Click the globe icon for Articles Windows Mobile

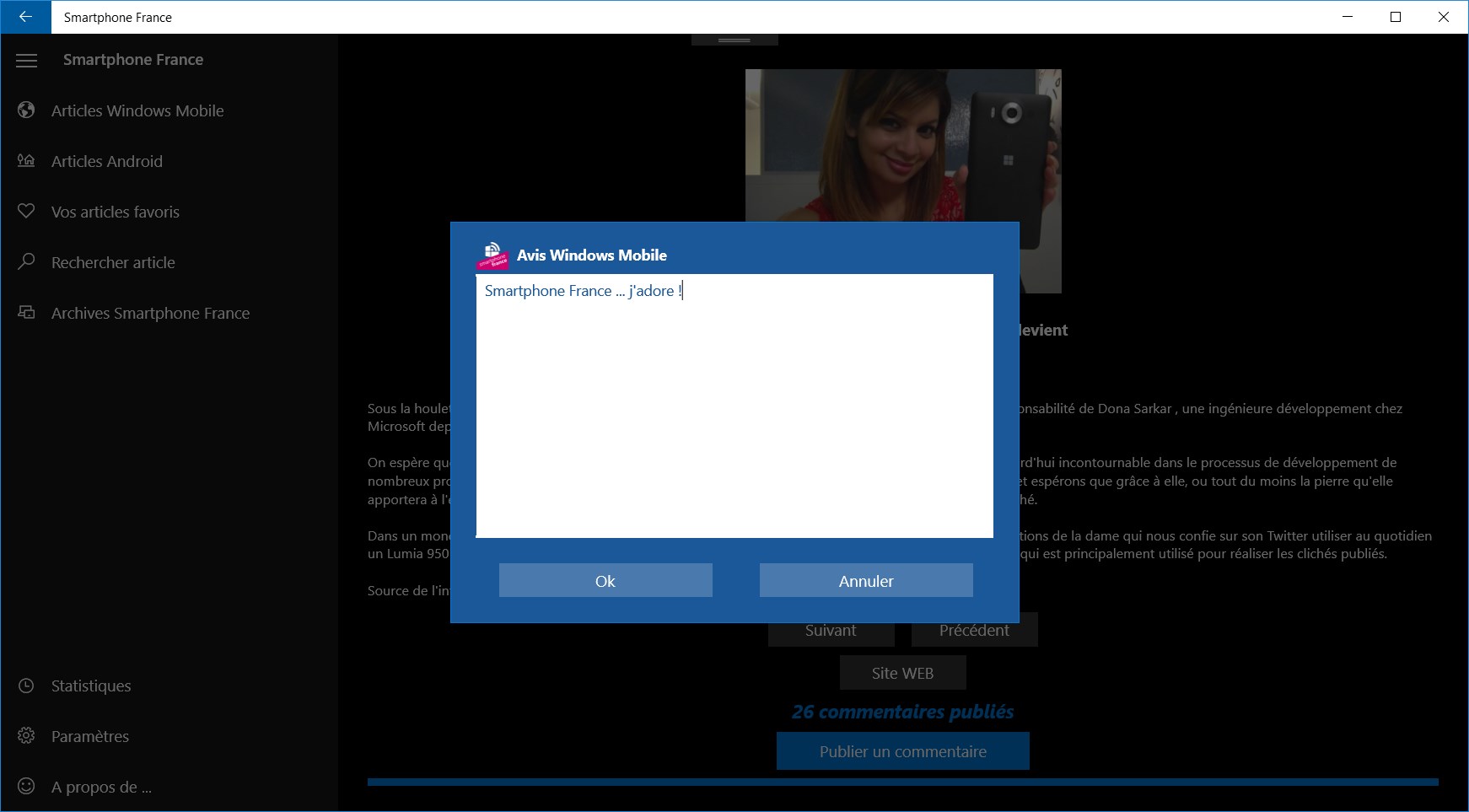[x=27, y=110]
